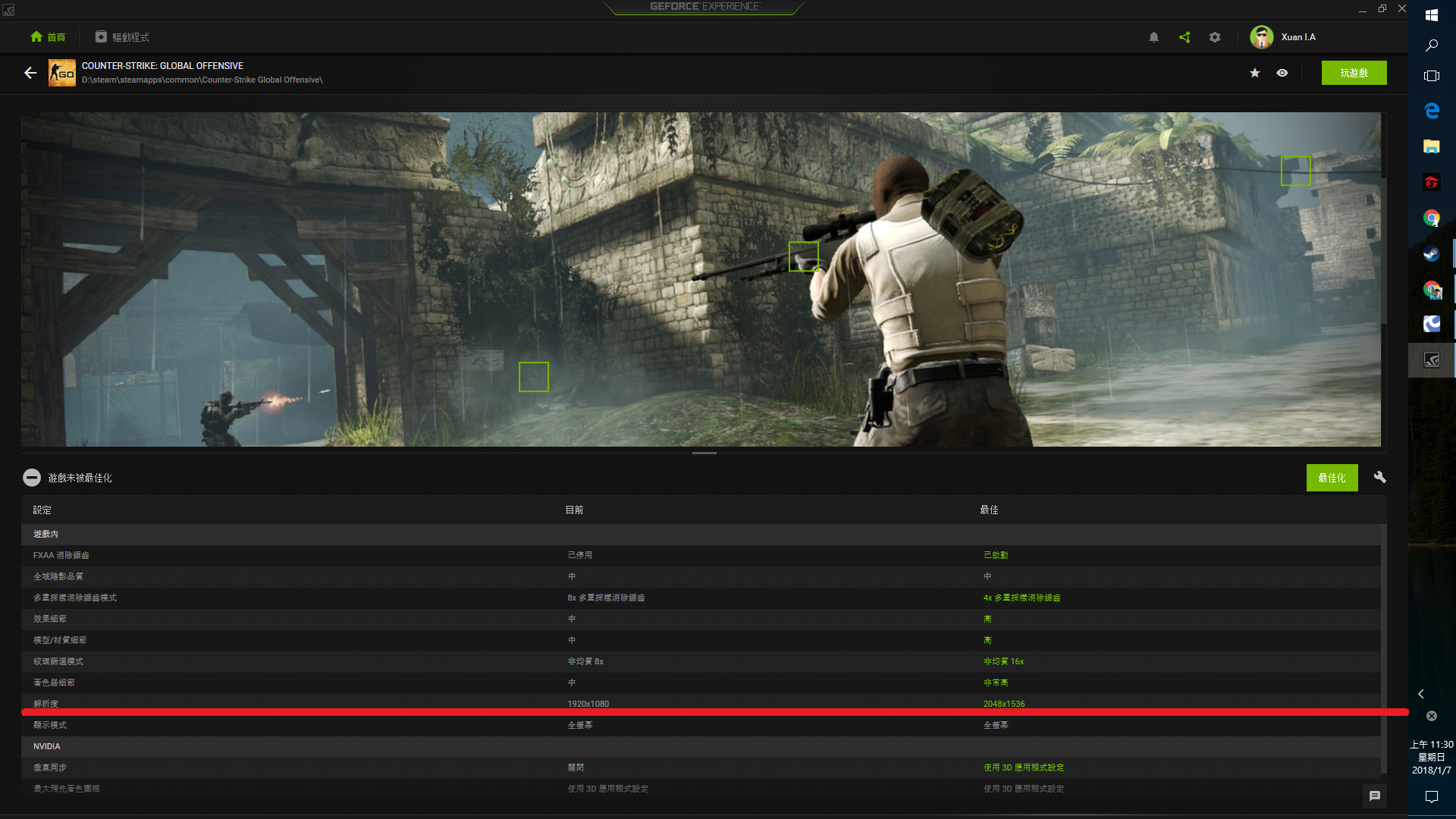Mark the game as favorite with the star
Viewport: 1456px width, 819px height.
[x=1255, y=73]
